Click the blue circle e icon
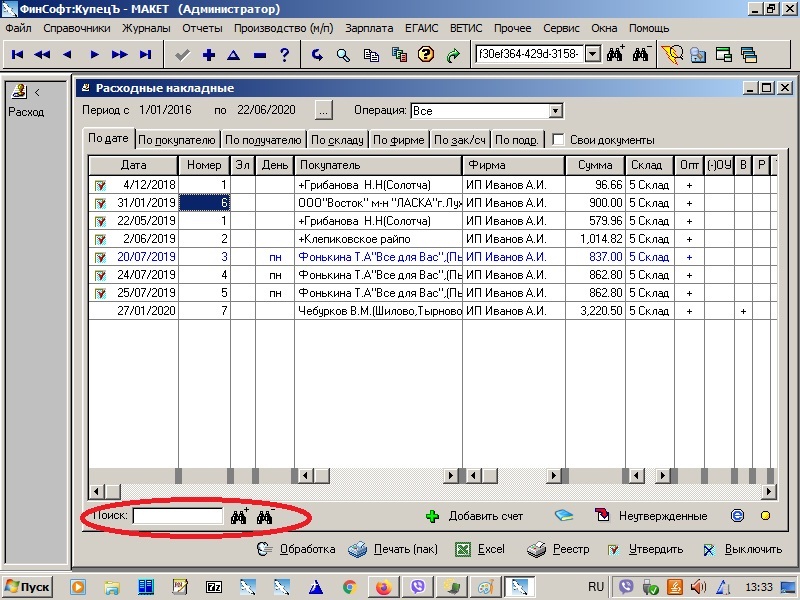Screen dimensions: 800x600 [x=737, y=516]
